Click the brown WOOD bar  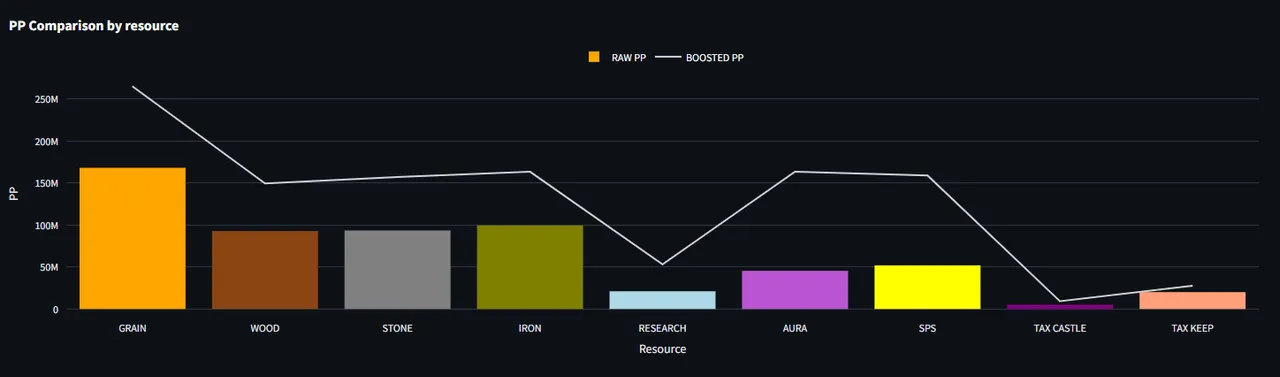(x=265, y=270)
